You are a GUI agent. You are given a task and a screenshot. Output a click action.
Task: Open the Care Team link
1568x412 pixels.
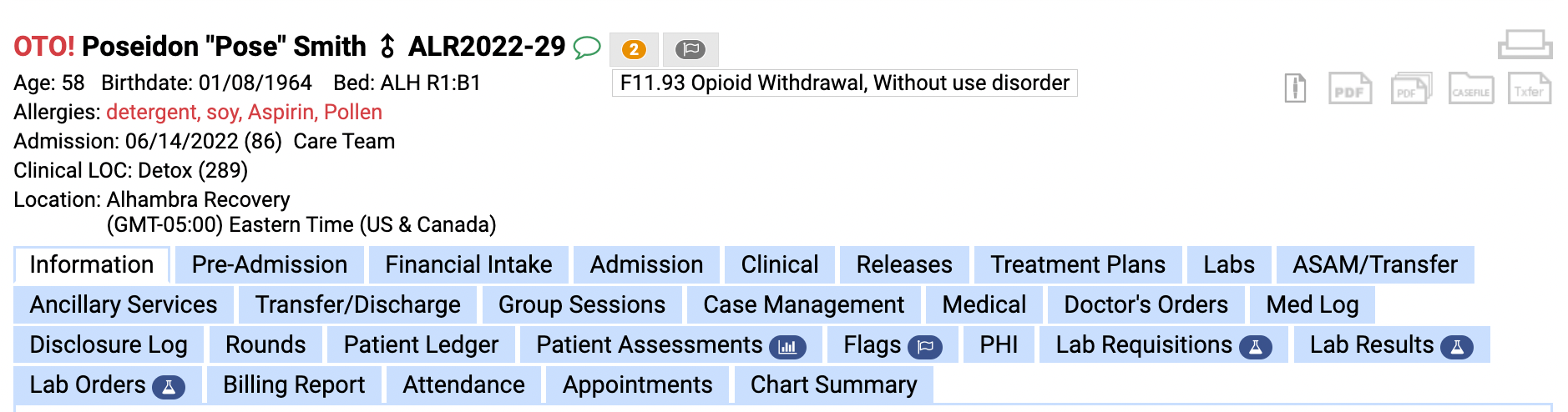point(344,141)
